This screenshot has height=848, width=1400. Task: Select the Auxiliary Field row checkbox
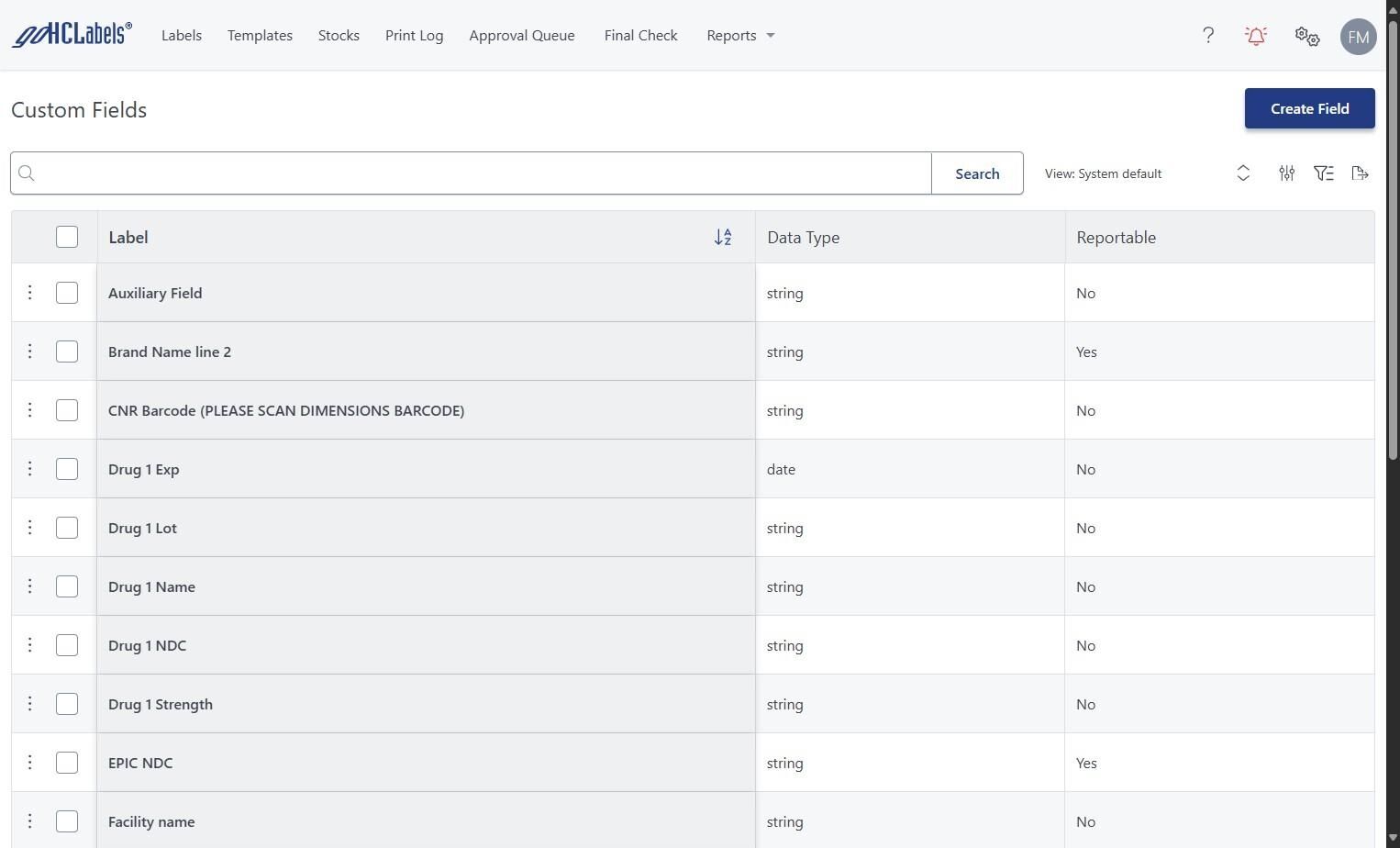[67, 293]
